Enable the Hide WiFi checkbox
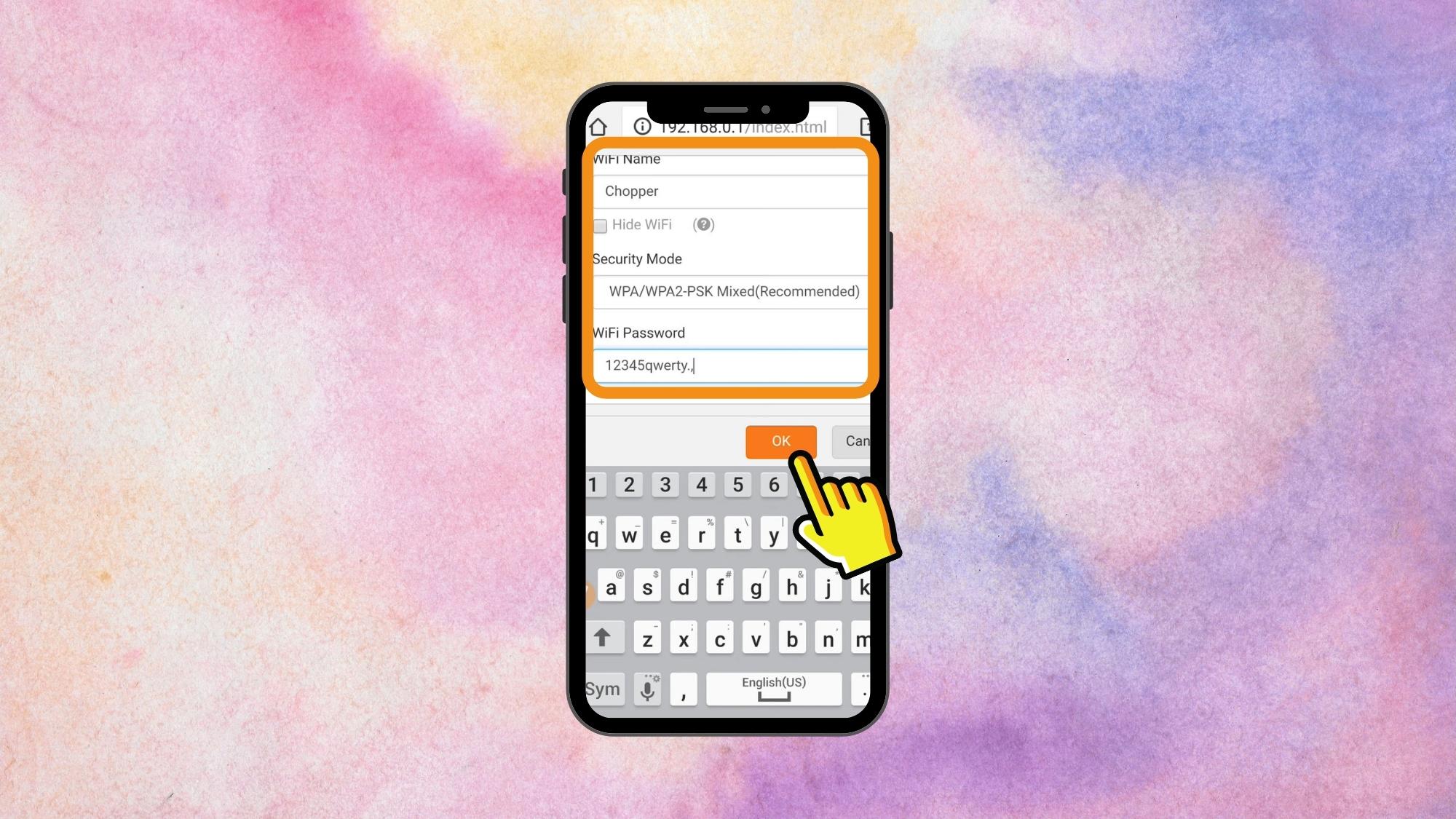Viewport: 1456px width, 819px height. pyautogui.click(x=599, y=225)
